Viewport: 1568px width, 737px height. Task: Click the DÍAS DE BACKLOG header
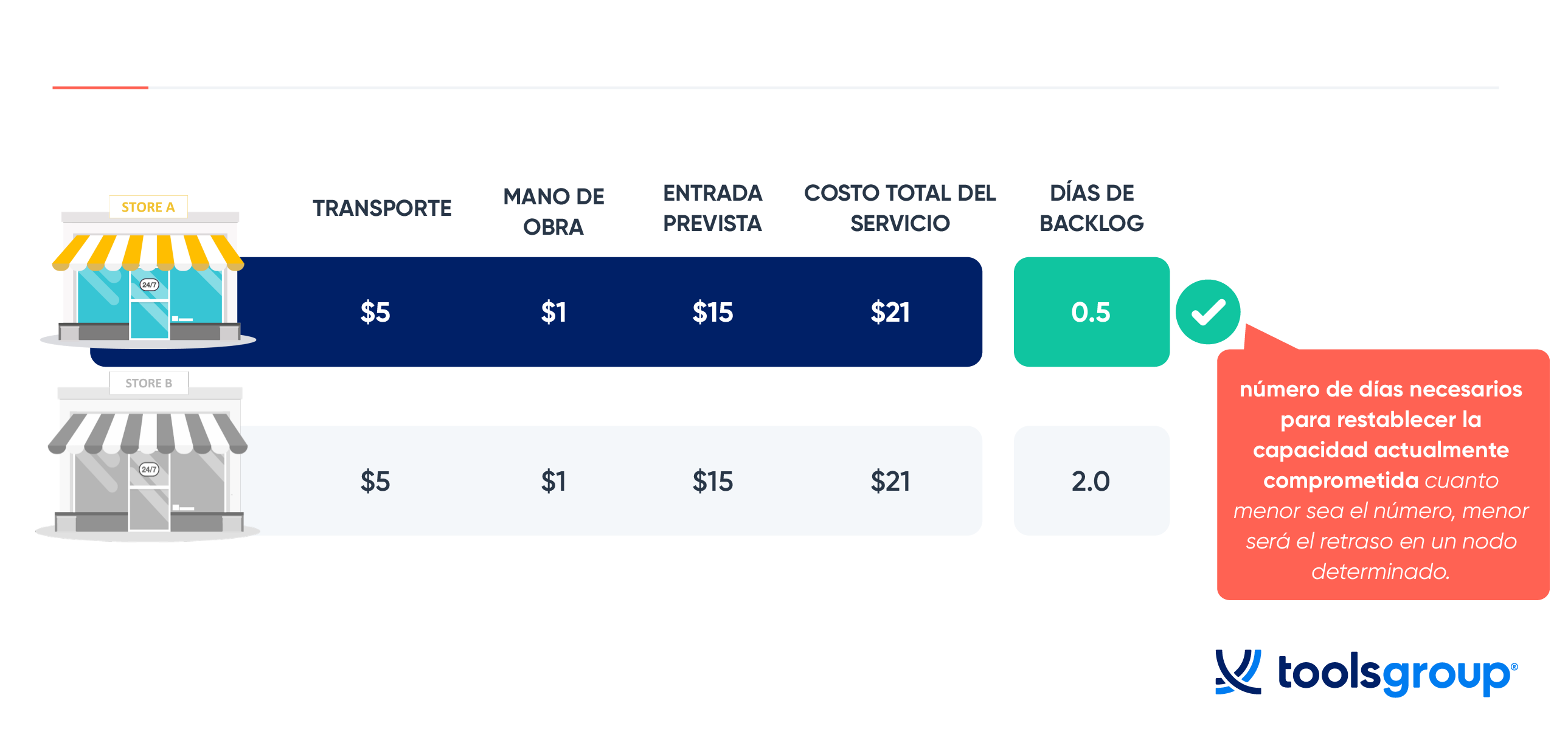(1091, 208)
